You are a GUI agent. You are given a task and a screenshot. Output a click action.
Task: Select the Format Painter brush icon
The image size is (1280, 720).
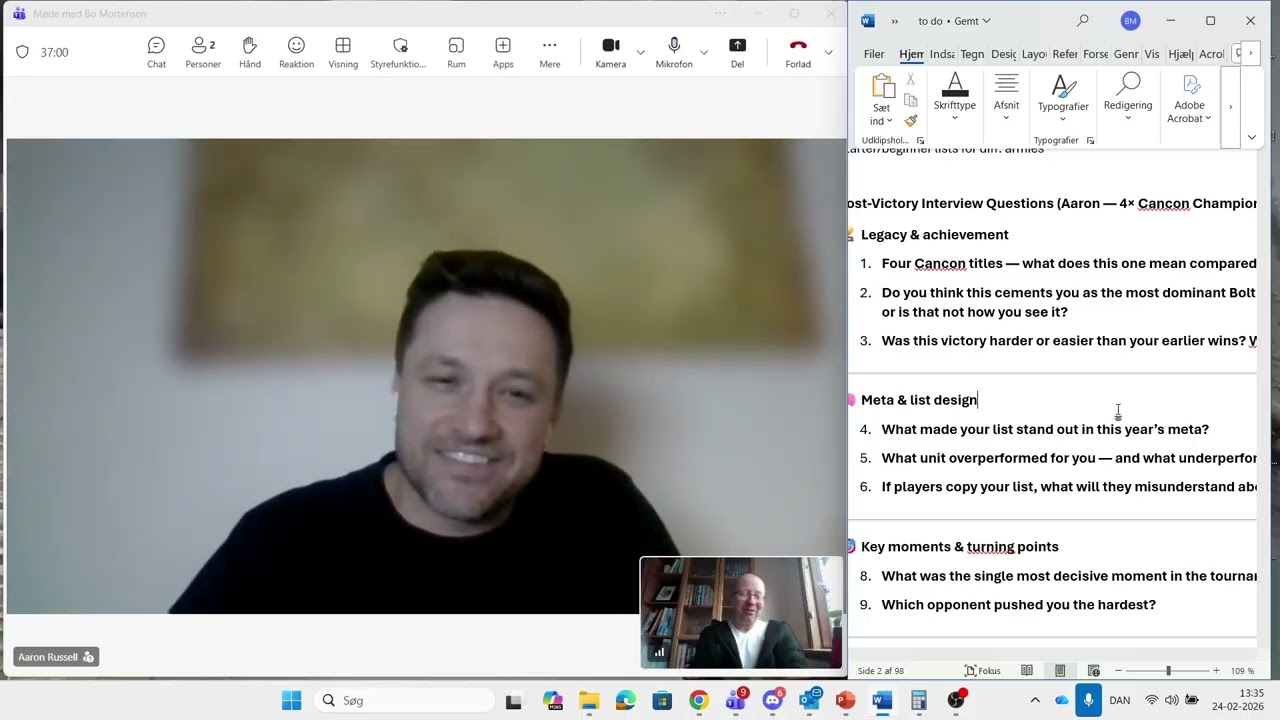tap(910, 121)
